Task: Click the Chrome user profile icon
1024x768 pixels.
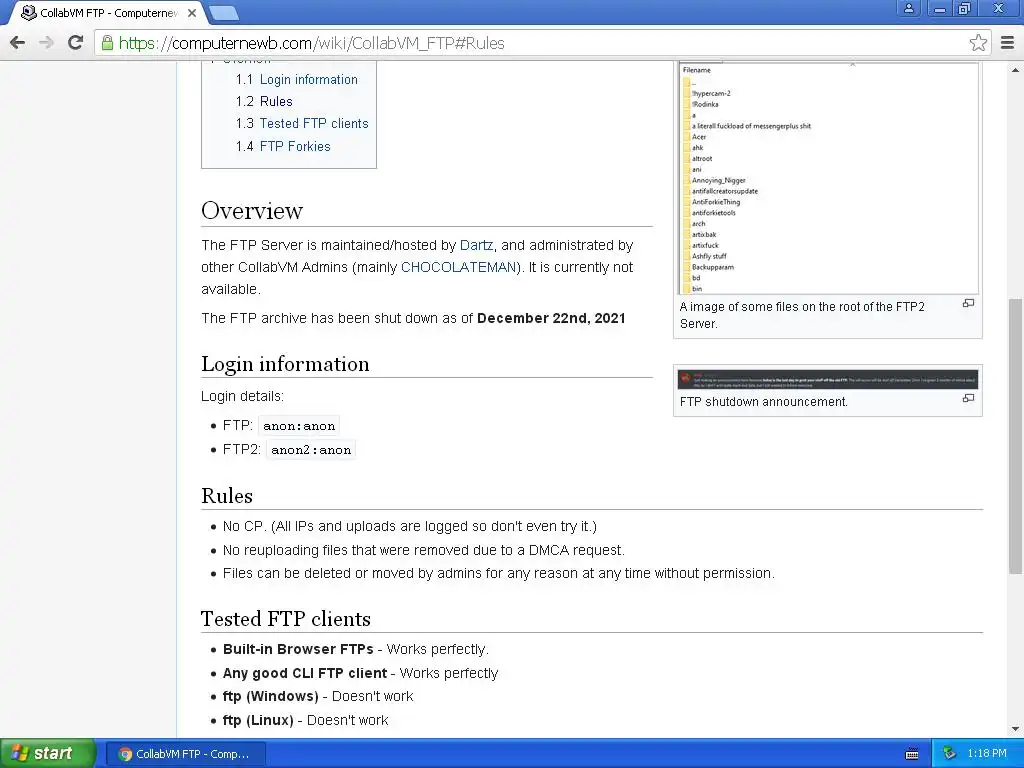Action: click(908, 8)
